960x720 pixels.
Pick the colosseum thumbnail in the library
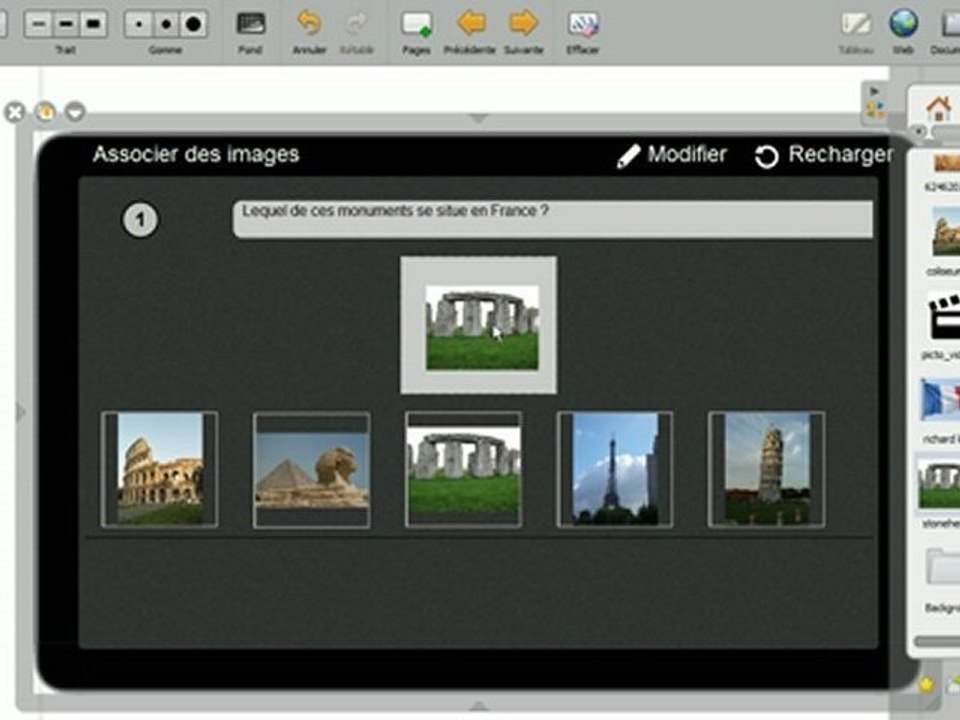point(946,231)
